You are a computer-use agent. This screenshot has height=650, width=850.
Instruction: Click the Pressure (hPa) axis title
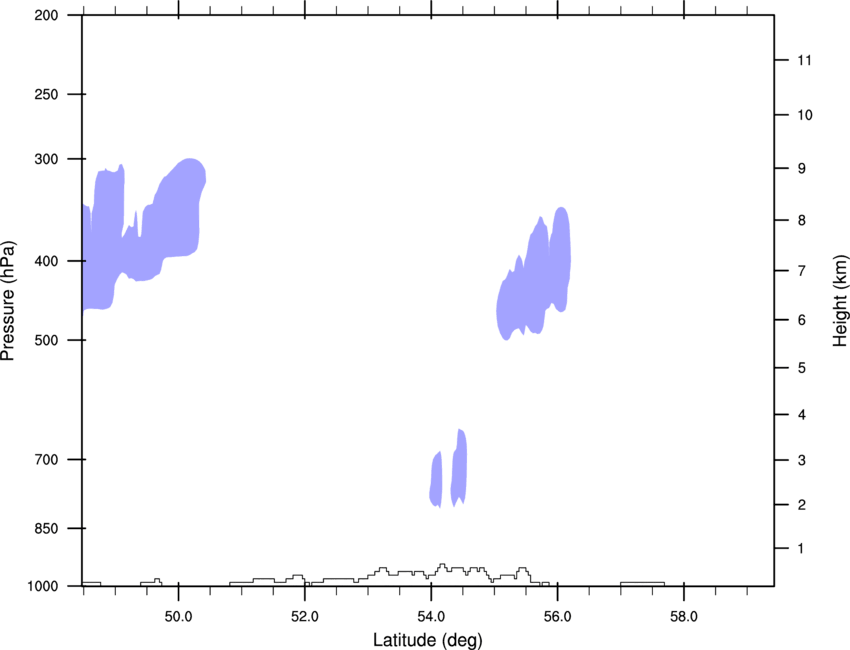point(8,301)
